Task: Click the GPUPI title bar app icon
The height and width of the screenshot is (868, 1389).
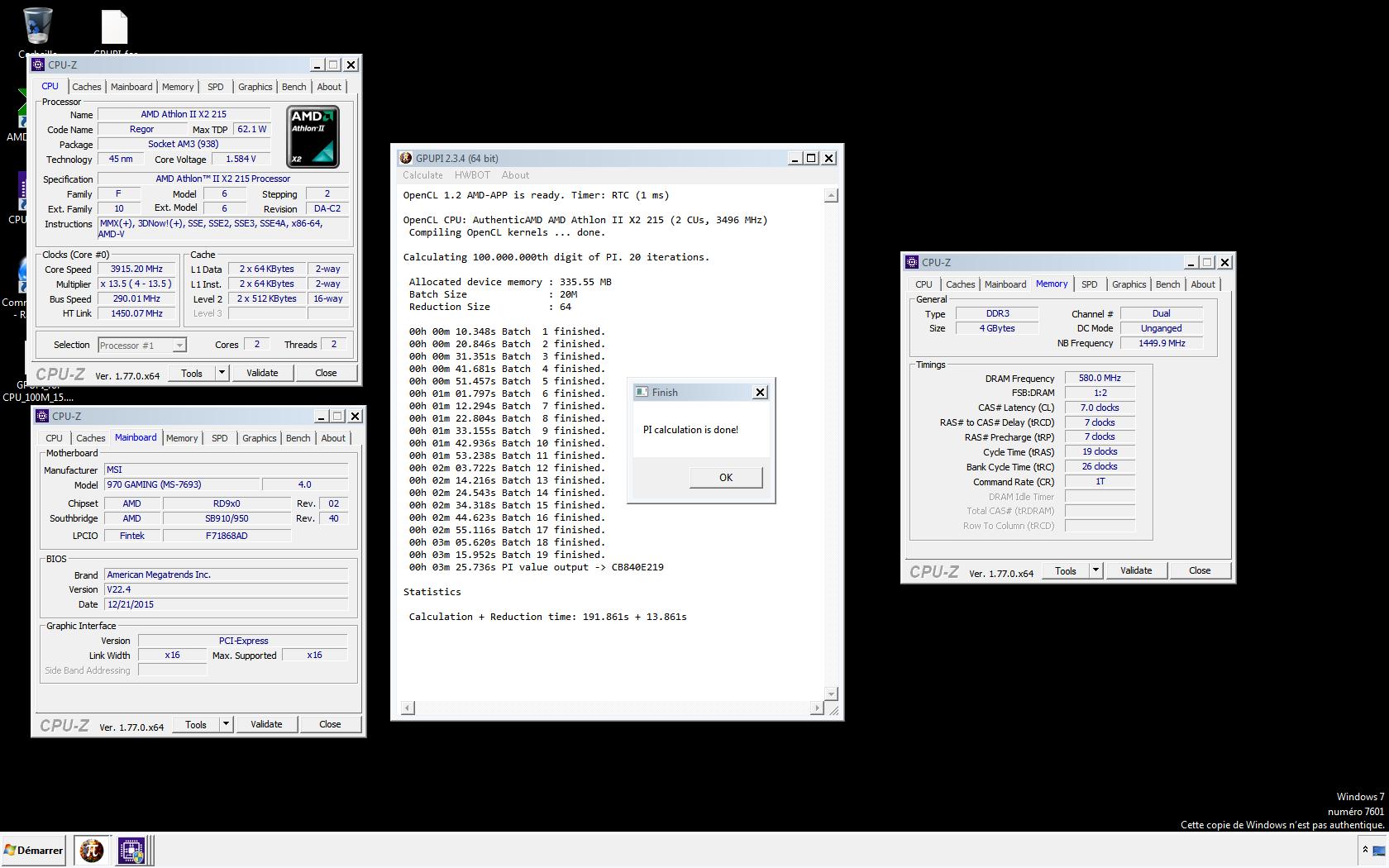Action: [x=405, y=158]
